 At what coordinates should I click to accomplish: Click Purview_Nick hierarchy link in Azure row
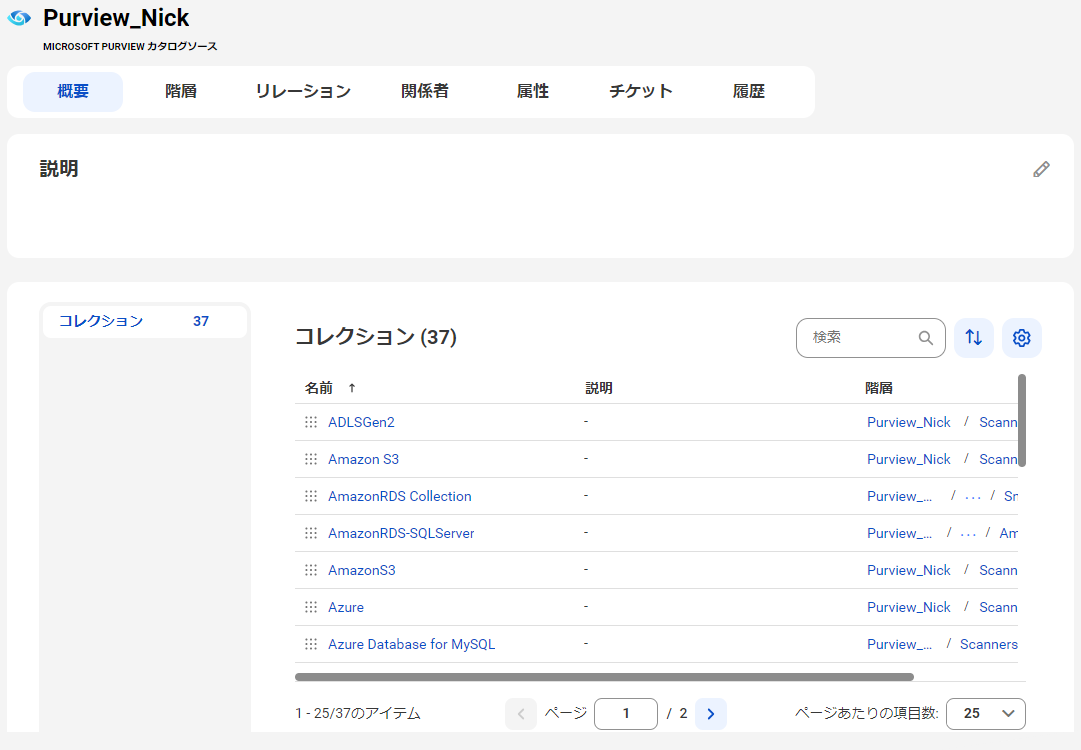click(909, 607)
